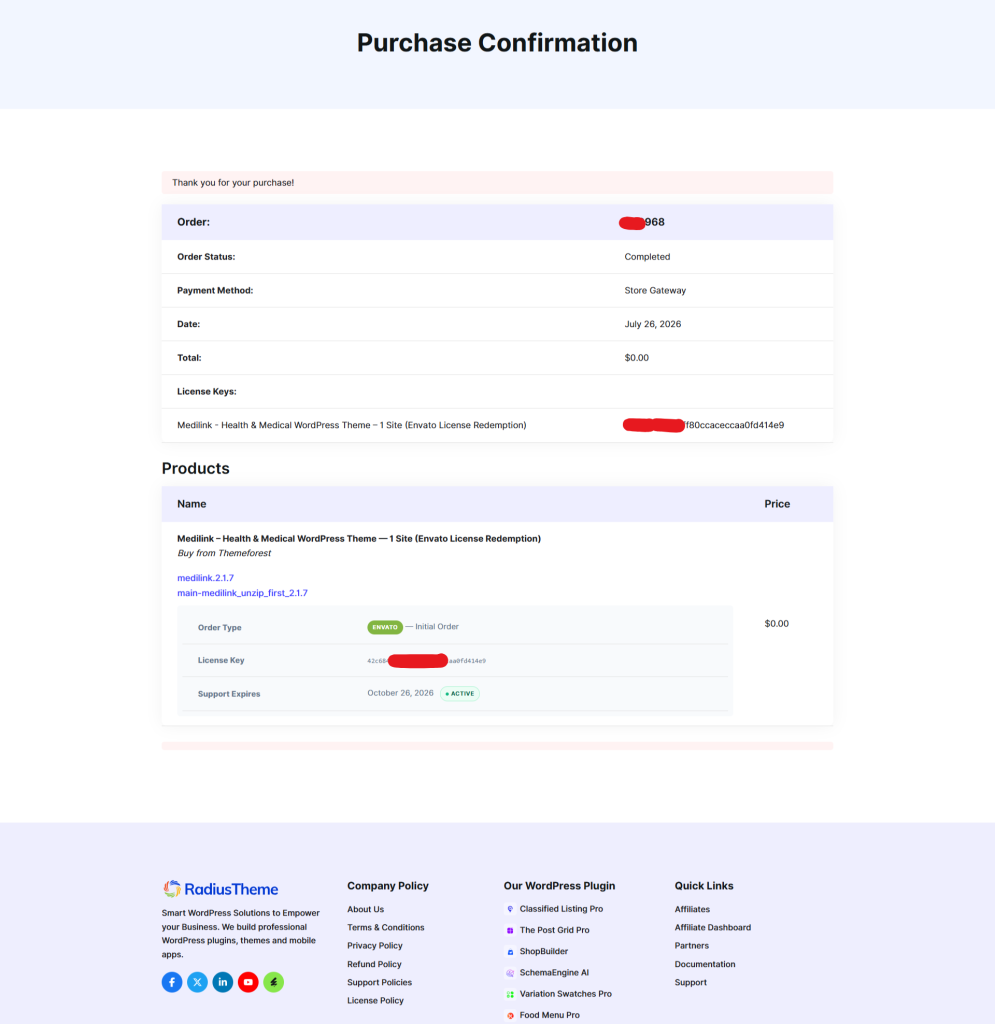This screenshot has width=995, height=1024.
Task: Click the 'Our WordPress Plugin' footer heading
Action: [x=560, y=886]
